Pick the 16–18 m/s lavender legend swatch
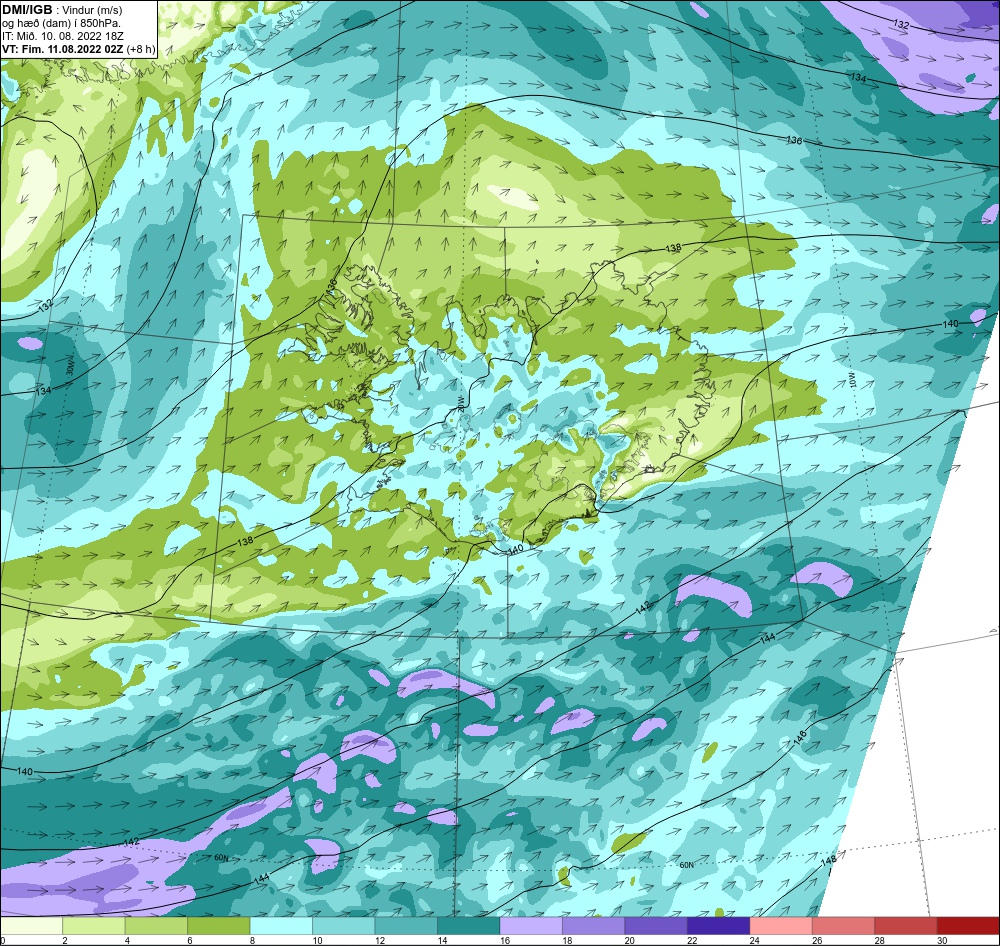Image resolution: width=1000 pixels, height=946 pixels. click(531, 926)
